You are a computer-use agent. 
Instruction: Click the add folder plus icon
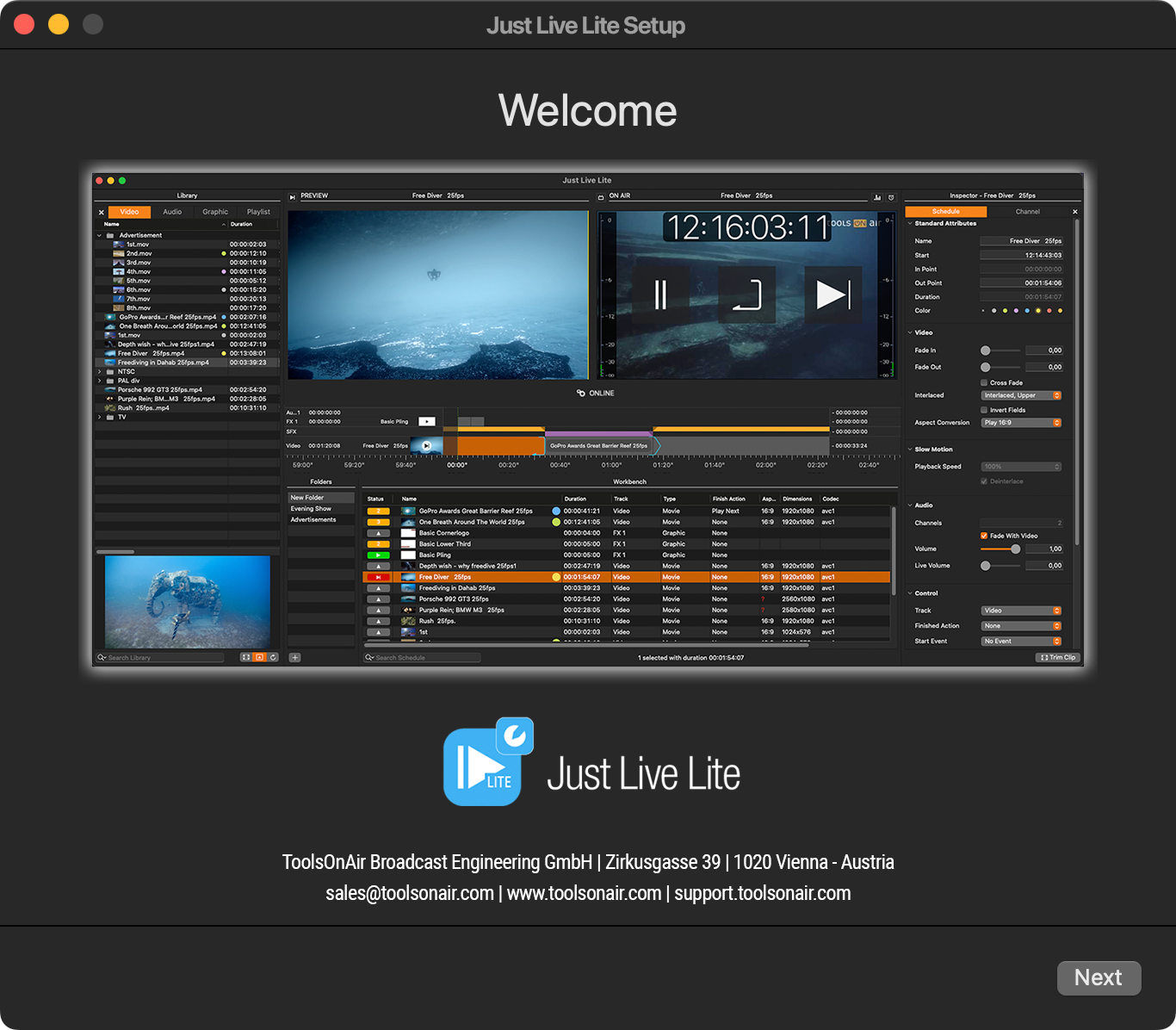coord(294,658)
